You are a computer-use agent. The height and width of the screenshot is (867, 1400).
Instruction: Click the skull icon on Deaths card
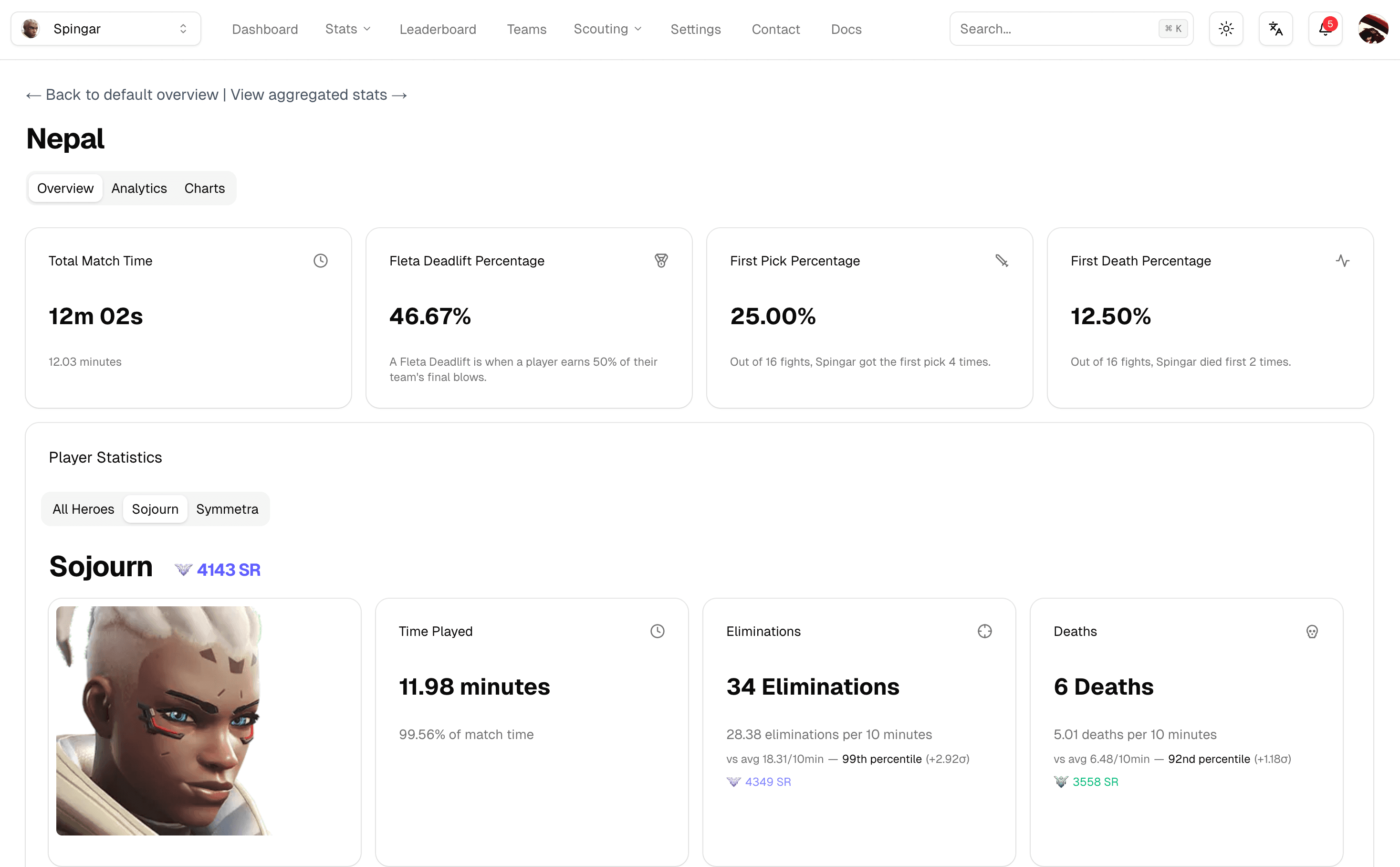(1311, 631)
